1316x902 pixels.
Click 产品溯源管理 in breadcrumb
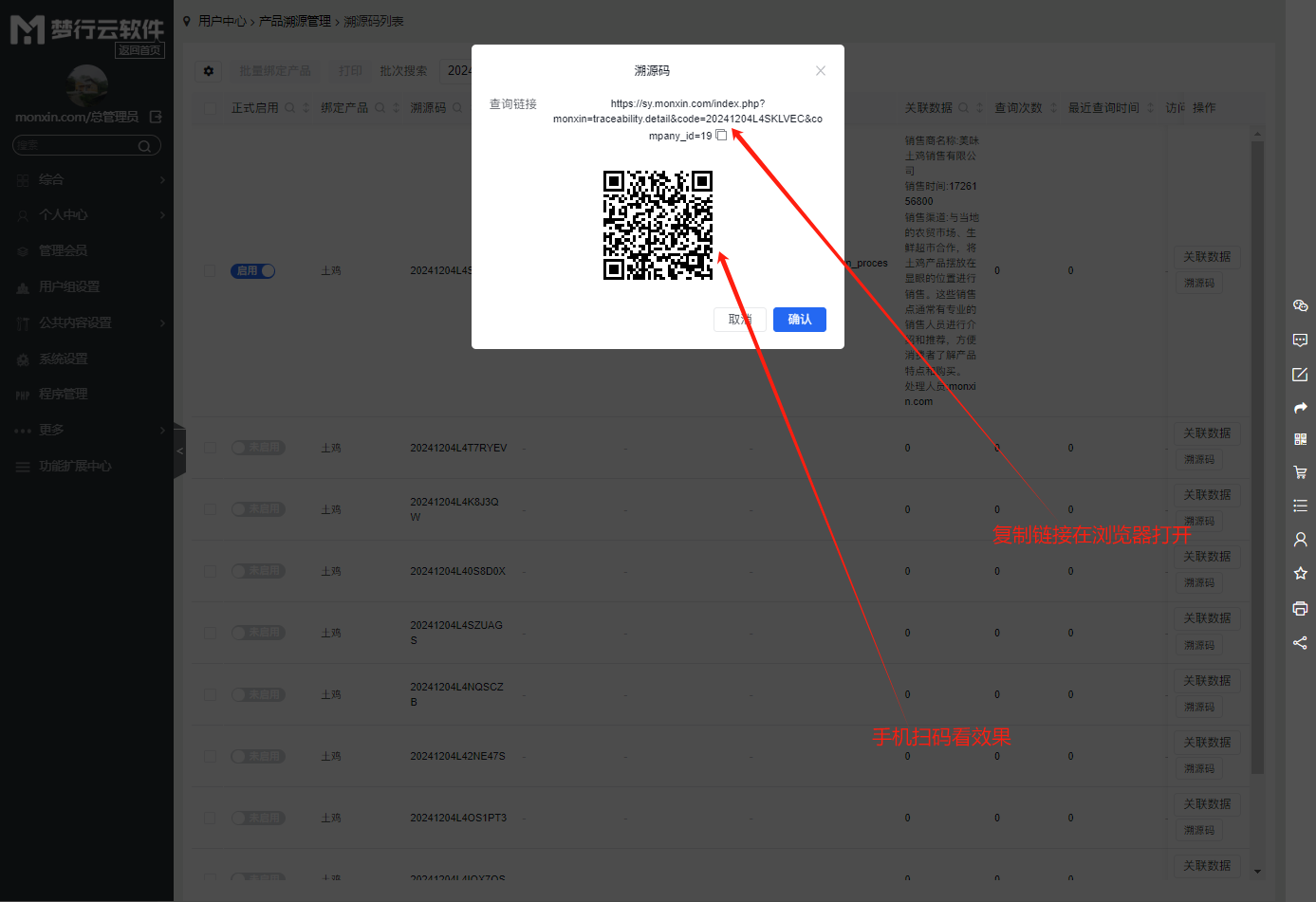coord(295,21)
